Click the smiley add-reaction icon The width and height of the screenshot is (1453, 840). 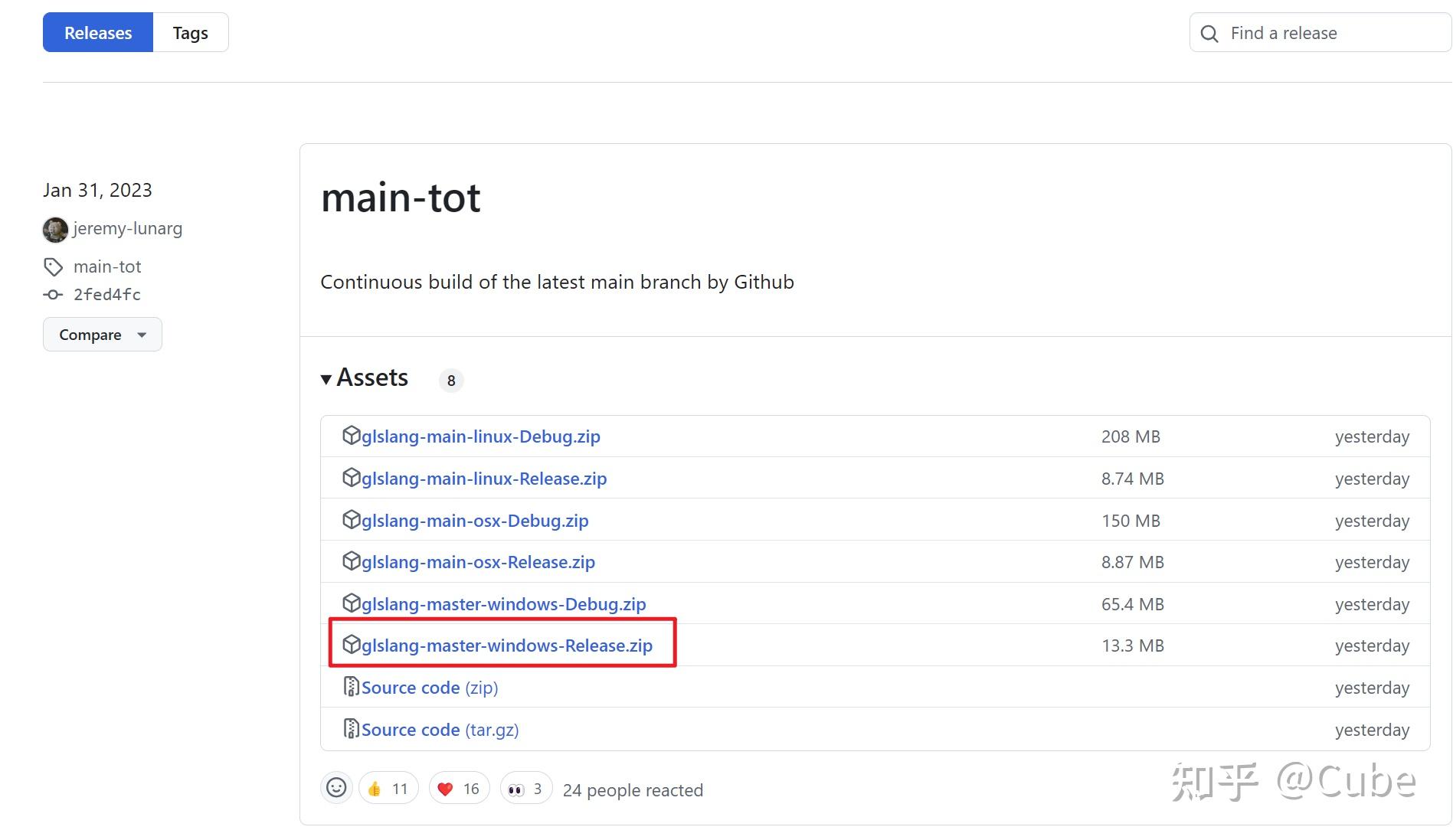[x=336, y=788]
